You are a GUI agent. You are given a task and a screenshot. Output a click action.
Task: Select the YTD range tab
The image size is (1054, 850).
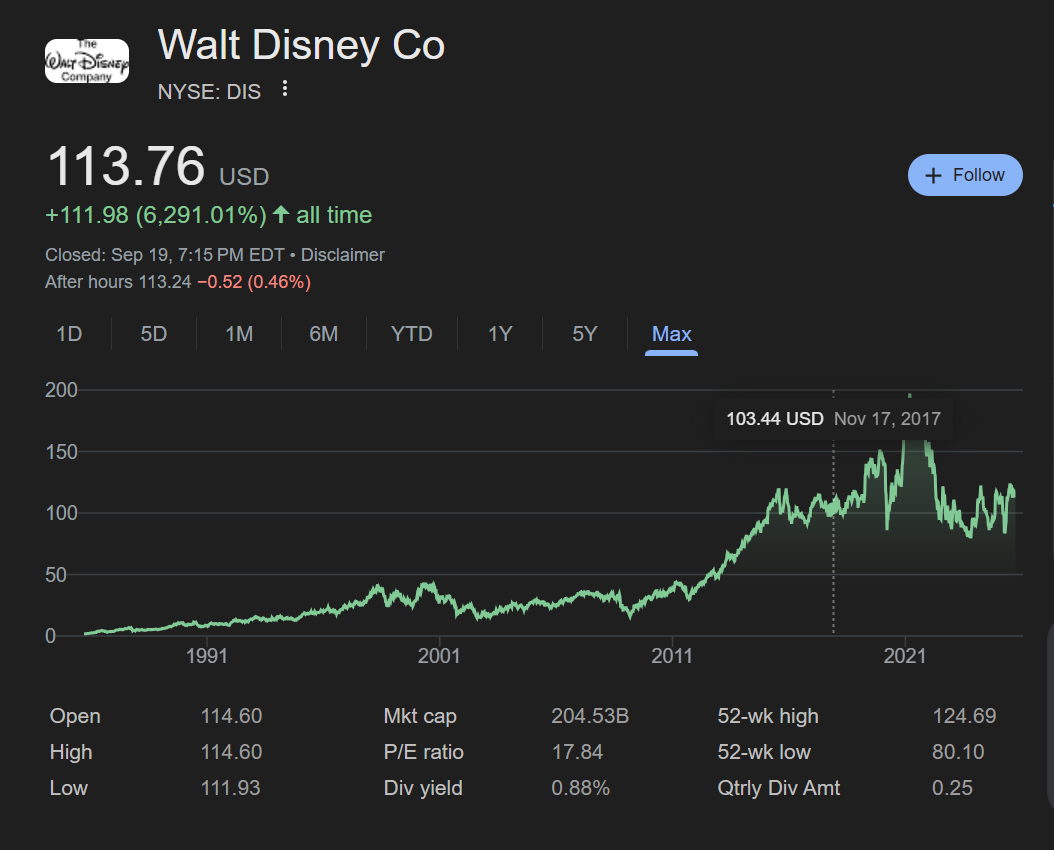click(x=412, y=334)
